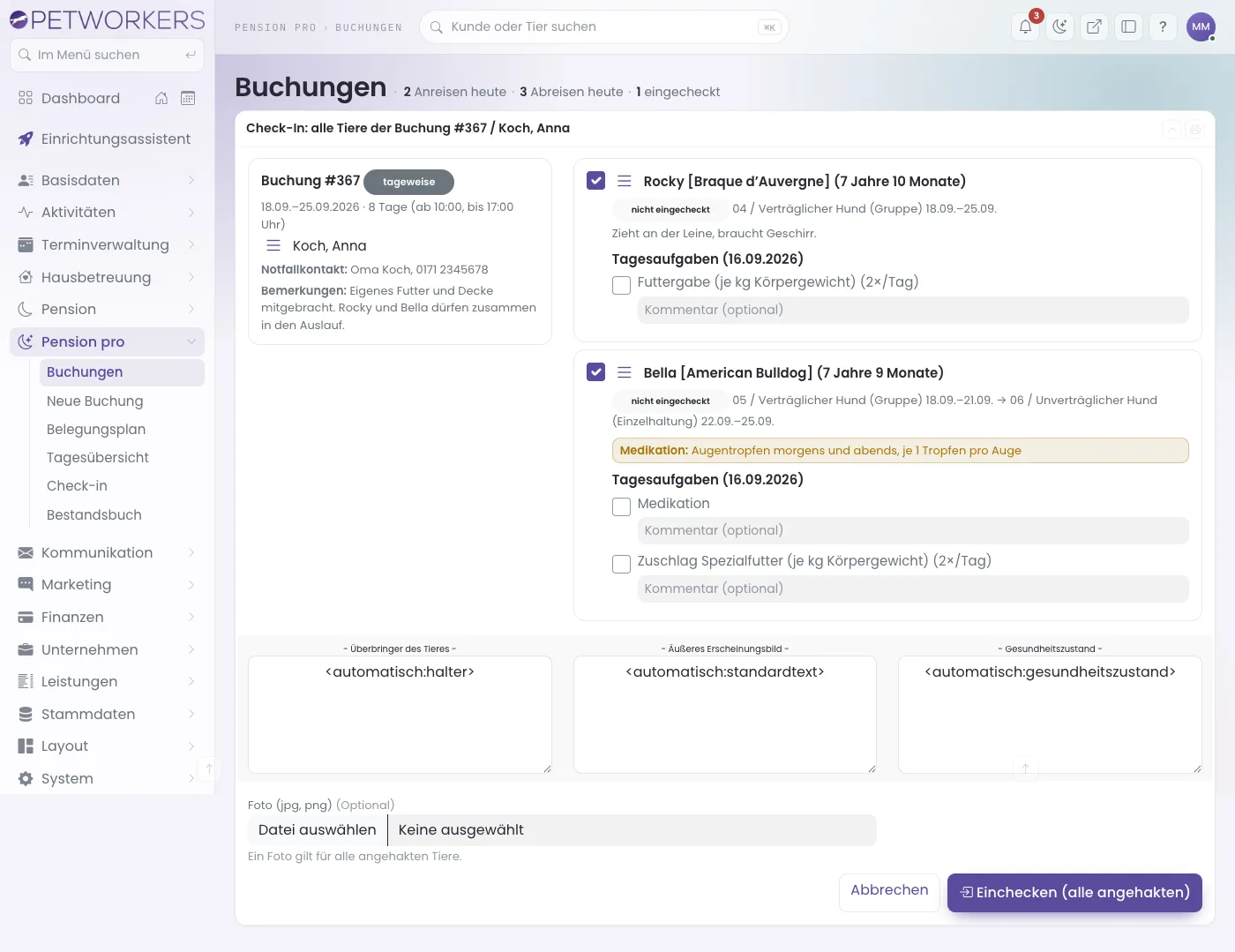Screen dimensions: 1235x952
Task: Collapse the check-in panel with chevron-up icon
Action: pyautogui.click(x=1172, y=130)
